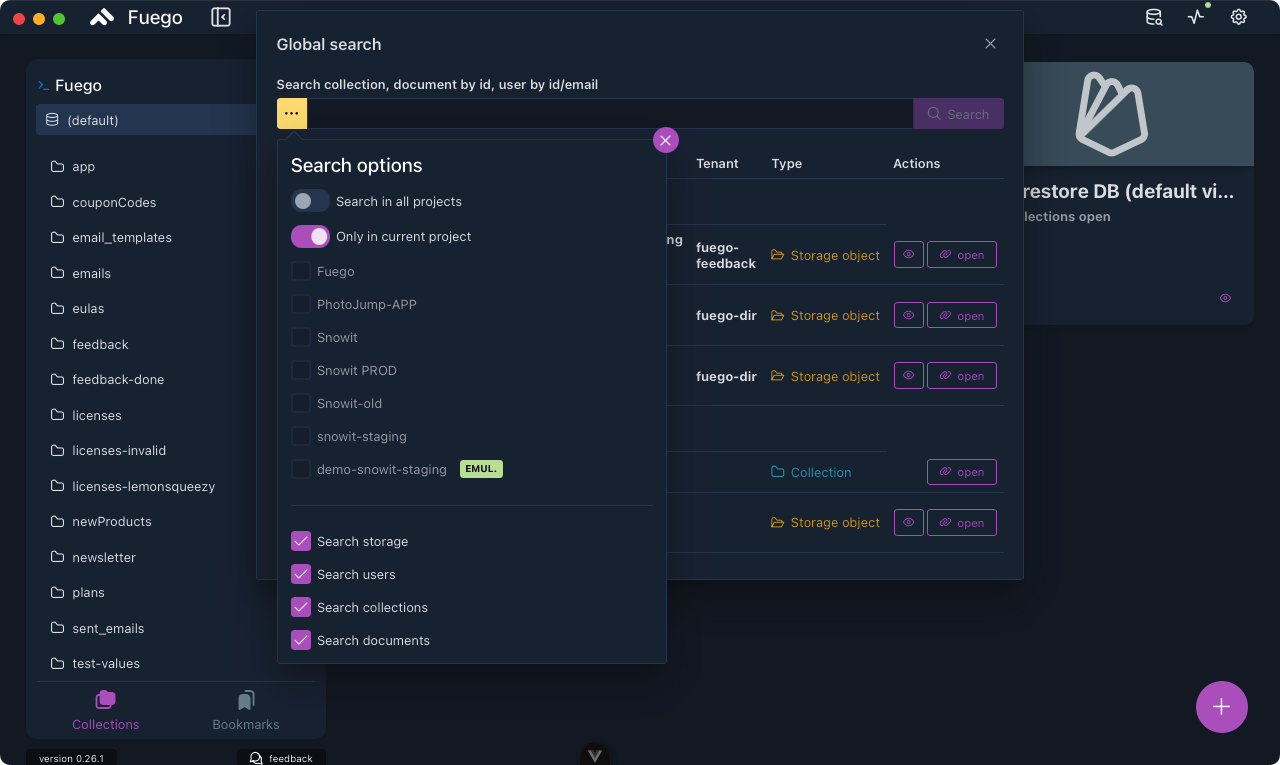Open the fuego-feedback storage object

962,255
